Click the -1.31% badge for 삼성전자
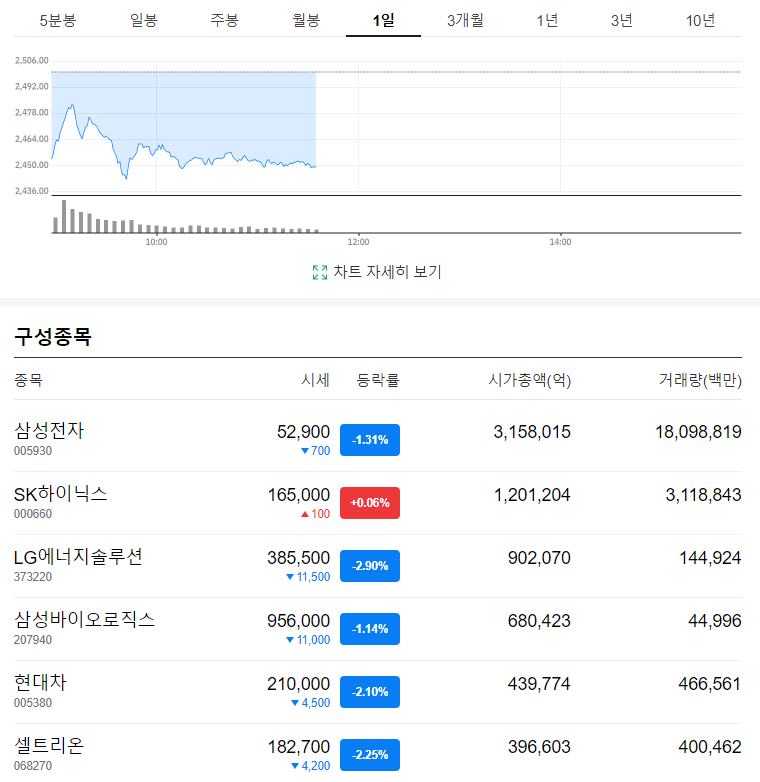The height and width of the screenshot is (782, 760). pos(370,440)
